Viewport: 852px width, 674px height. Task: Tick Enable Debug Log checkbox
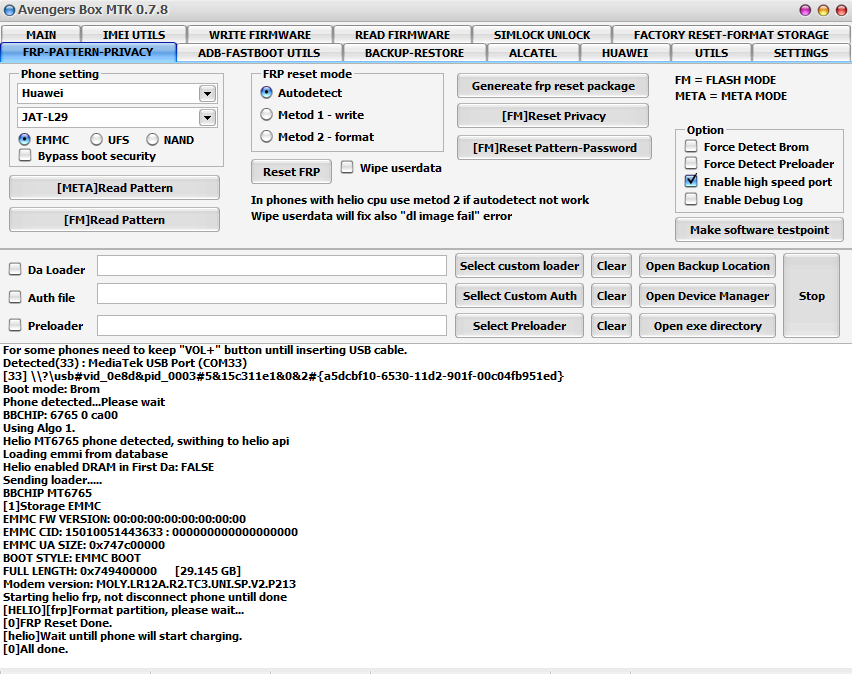(x=691, y=199)
